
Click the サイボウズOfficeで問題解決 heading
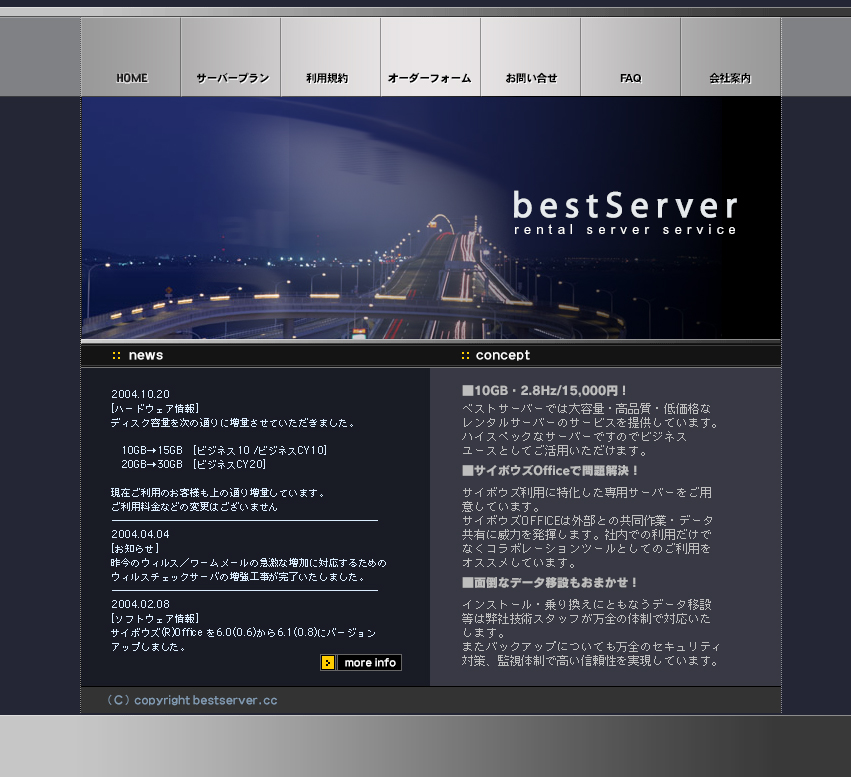click(x=550, y=470)
